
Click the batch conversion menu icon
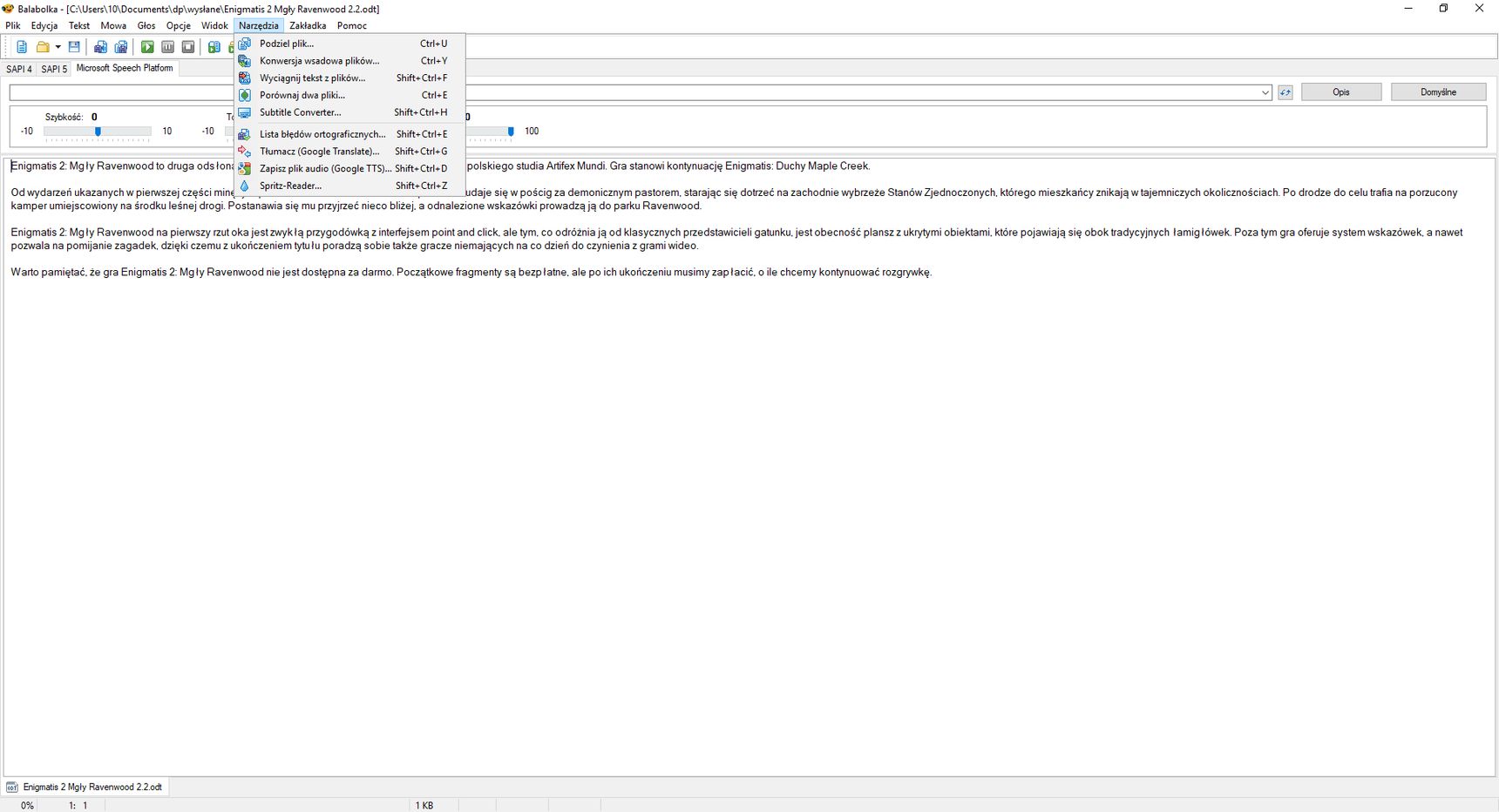click(245, 61)
